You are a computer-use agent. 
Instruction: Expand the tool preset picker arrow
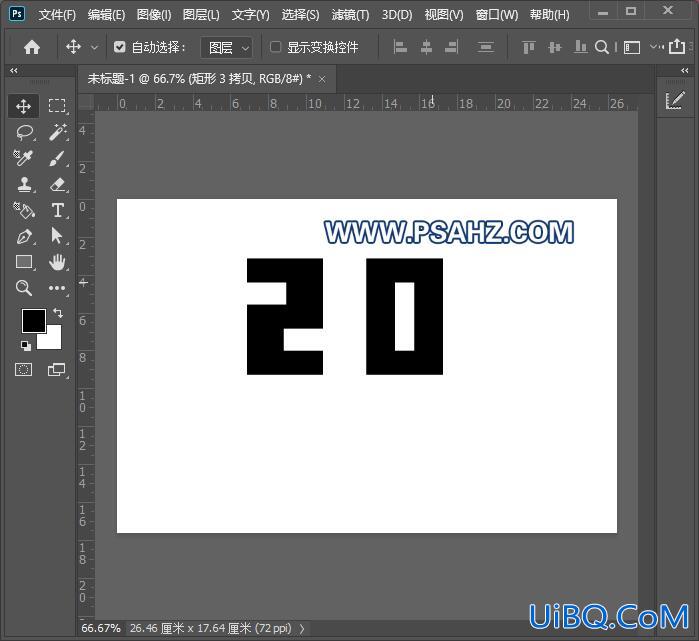pos(94,47)
